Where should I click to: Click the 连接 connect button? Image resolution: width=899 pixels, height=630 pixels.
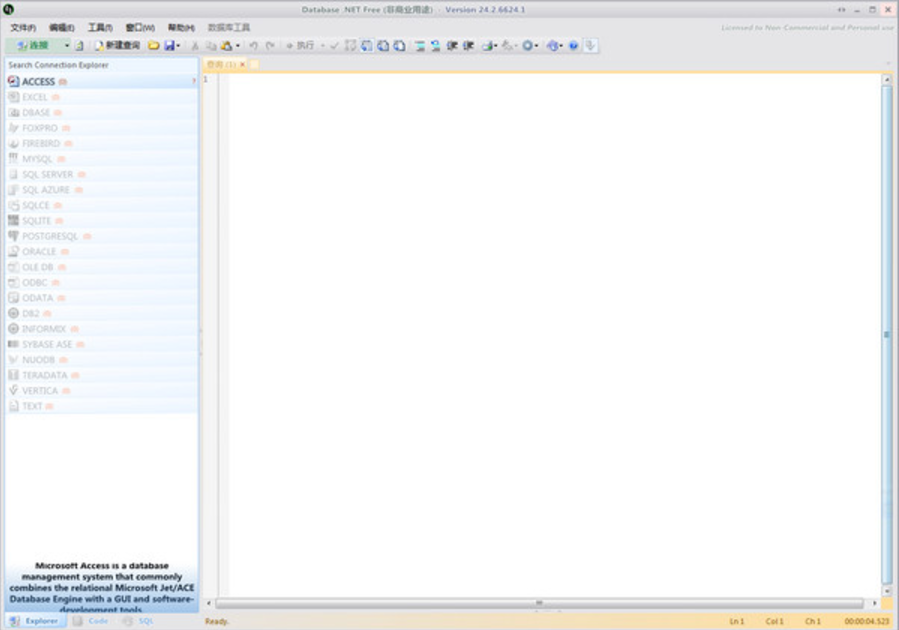33,45
